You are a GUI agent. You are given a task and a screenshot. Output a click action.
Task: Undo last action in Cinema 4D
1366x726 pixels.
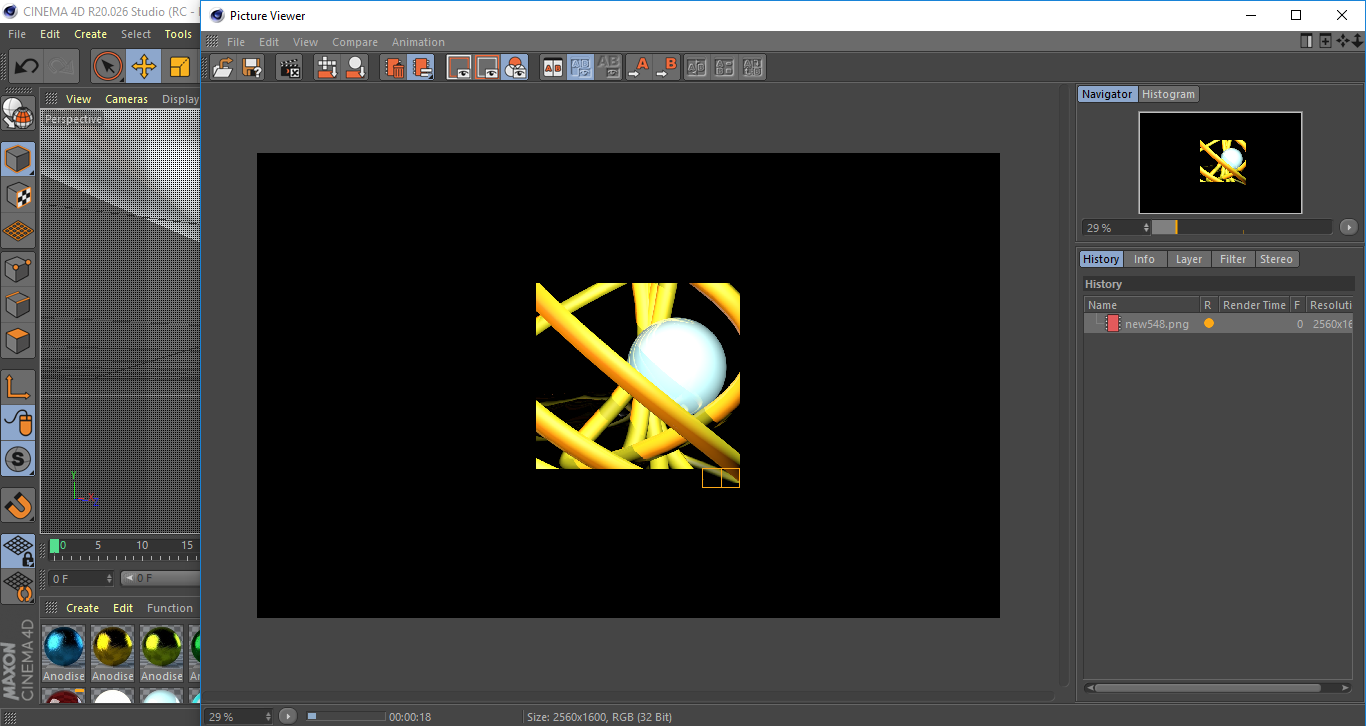click(27, 67)
